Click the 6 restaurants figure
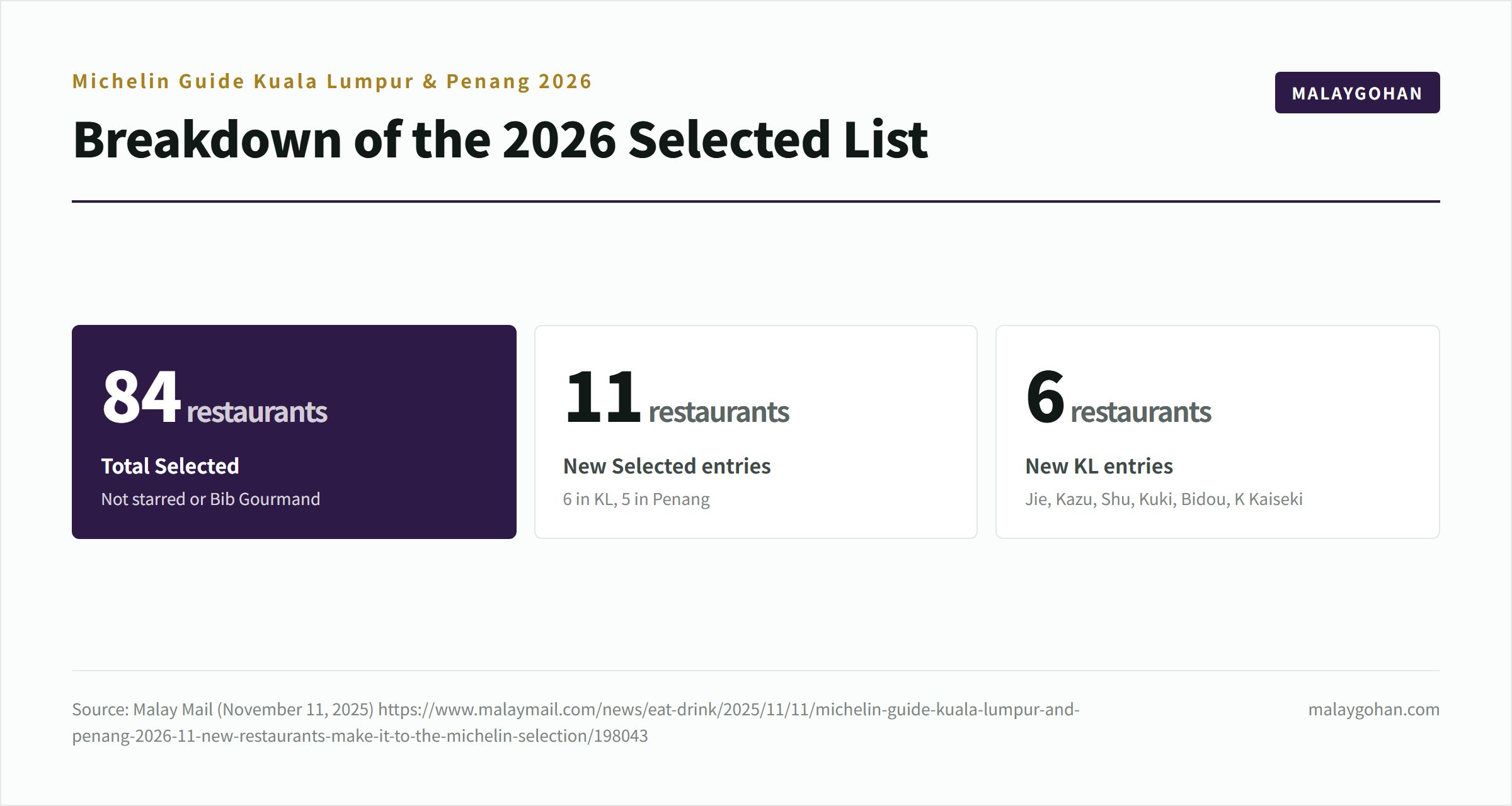Viewport: 1512px width, 806px height. pyautogui.click(x=1118, y=397)
